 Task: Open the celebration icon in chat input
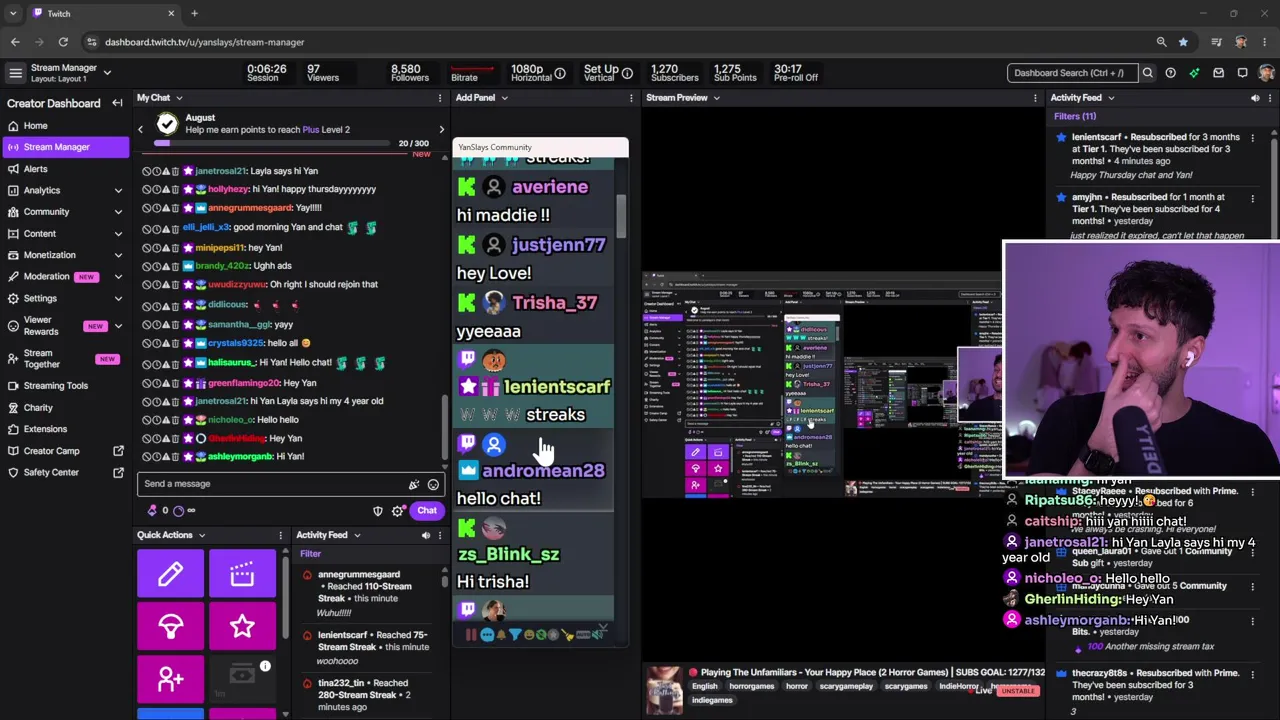413,485
